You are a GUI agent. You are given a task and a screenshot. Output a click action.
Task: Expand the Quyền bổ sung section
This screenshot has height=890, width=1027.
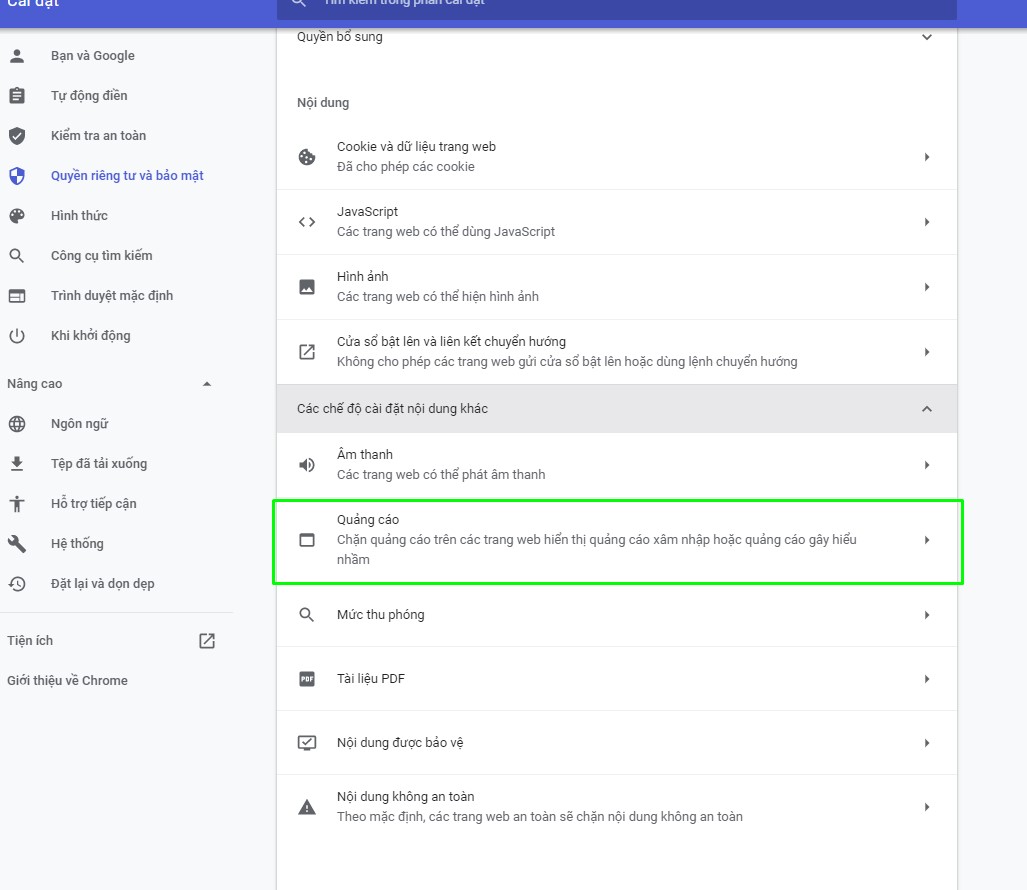(927, 37)
